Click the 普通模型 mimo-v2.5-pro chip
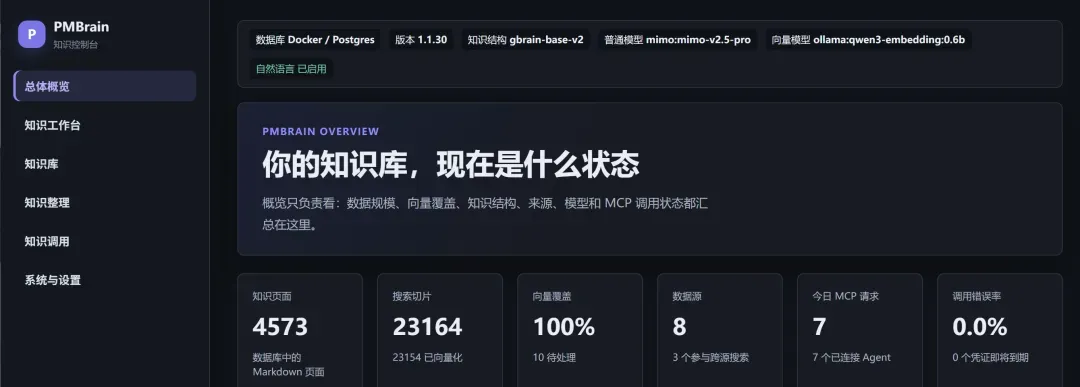1080x387 pixels. click(677, 40)
